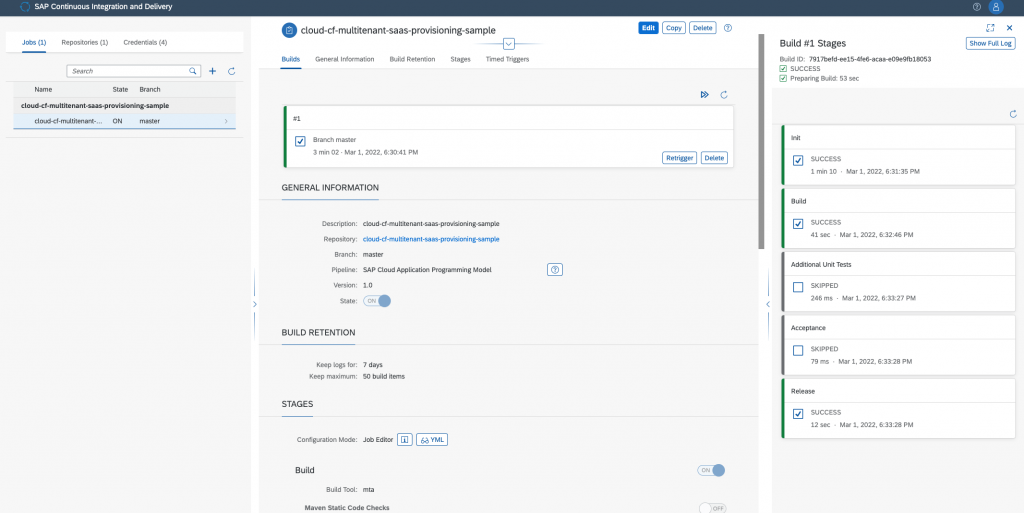
Task: Collapse the right stages pane arrow
Action: pos(767,304)
